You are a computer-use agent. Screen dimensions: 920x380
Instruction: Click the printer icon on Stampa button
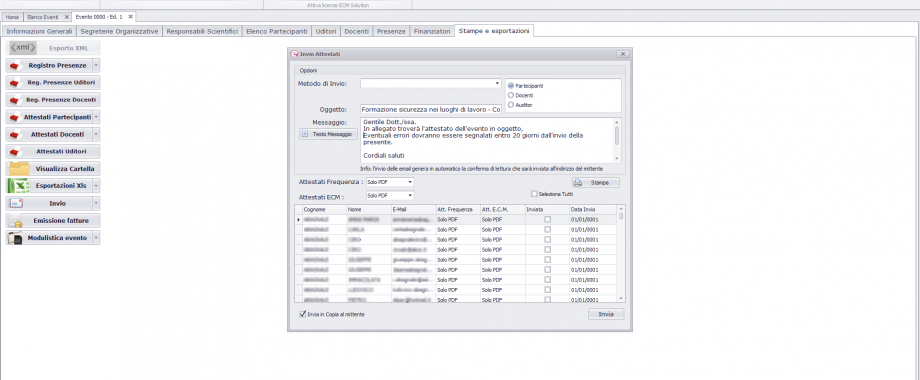click(x=578, y=183)
